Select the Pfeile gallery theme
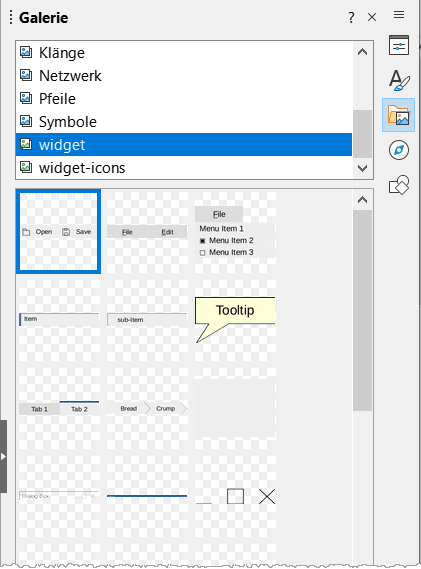Screen dimensions: 421x569 tap(184, 99)
